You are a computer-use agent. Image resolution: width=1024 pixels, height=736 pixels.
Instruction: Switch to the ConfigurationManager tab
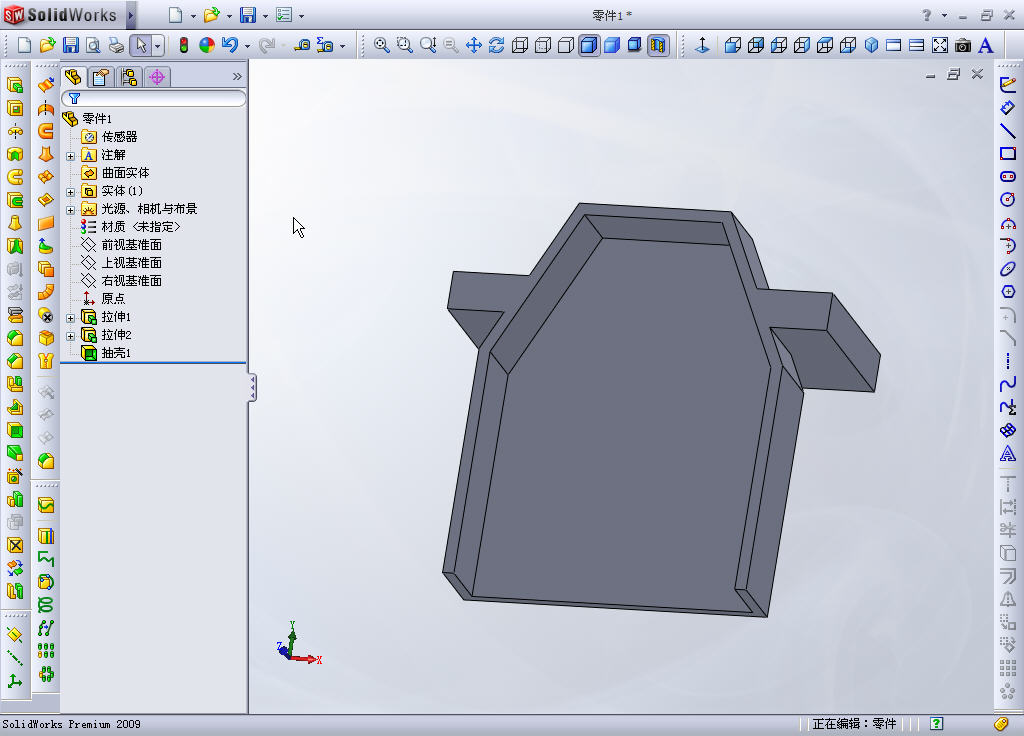coord(129,77)
